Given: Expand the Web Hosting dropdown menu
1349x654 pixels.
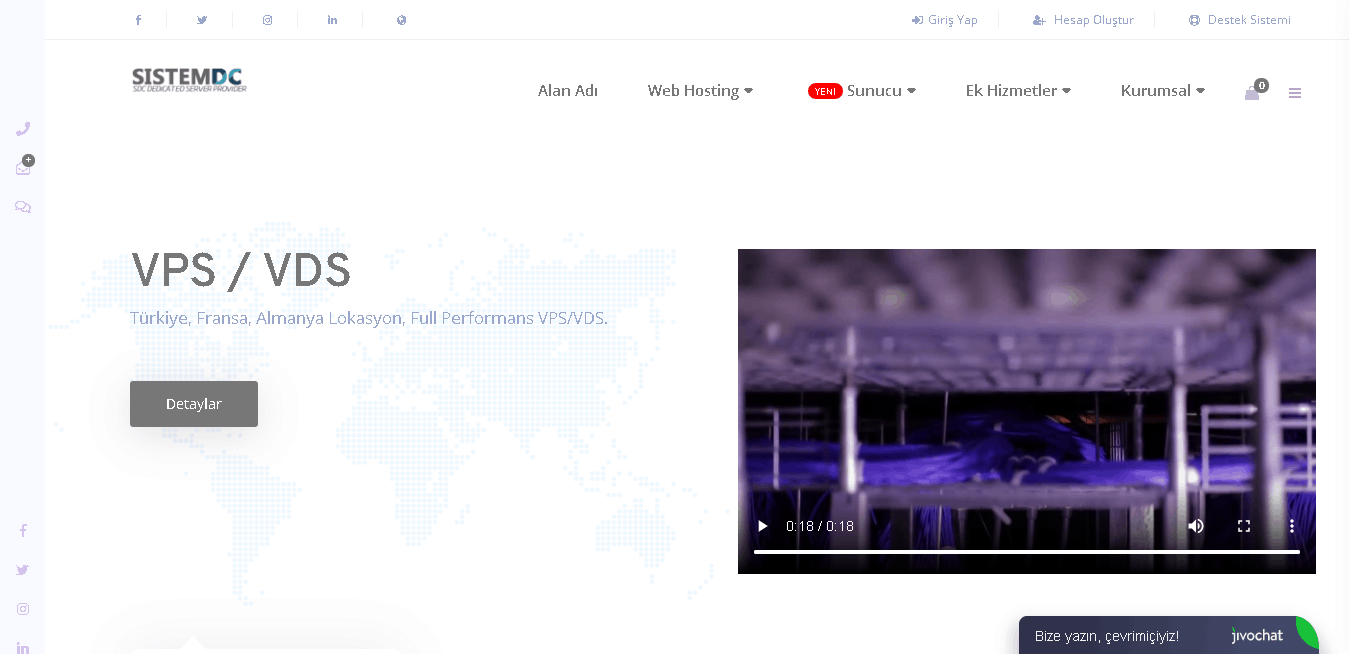Looking at the screenshot, I should (700, 91).
